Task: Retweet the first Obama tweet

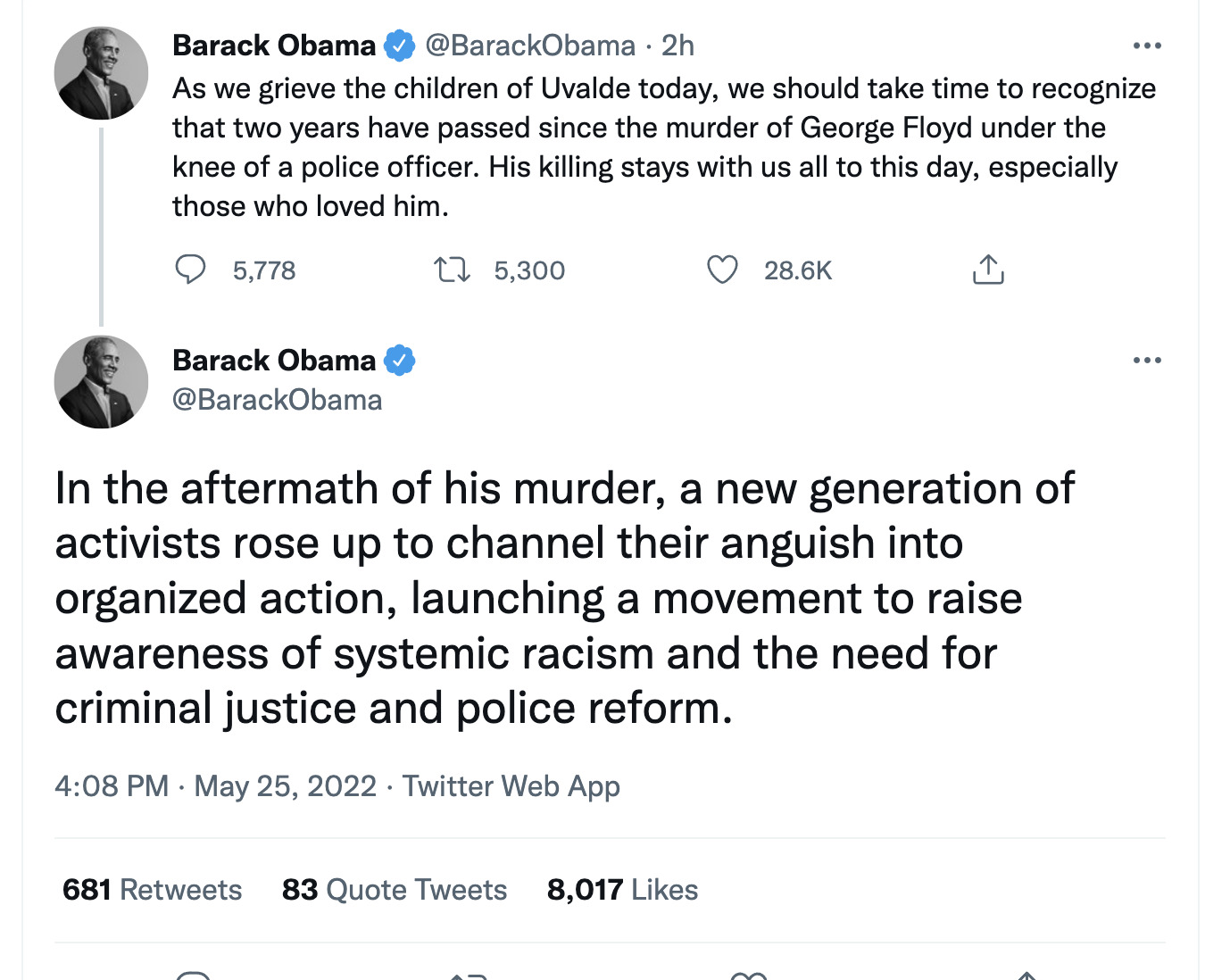Action: pyautogui.click(x=452, y=270)
